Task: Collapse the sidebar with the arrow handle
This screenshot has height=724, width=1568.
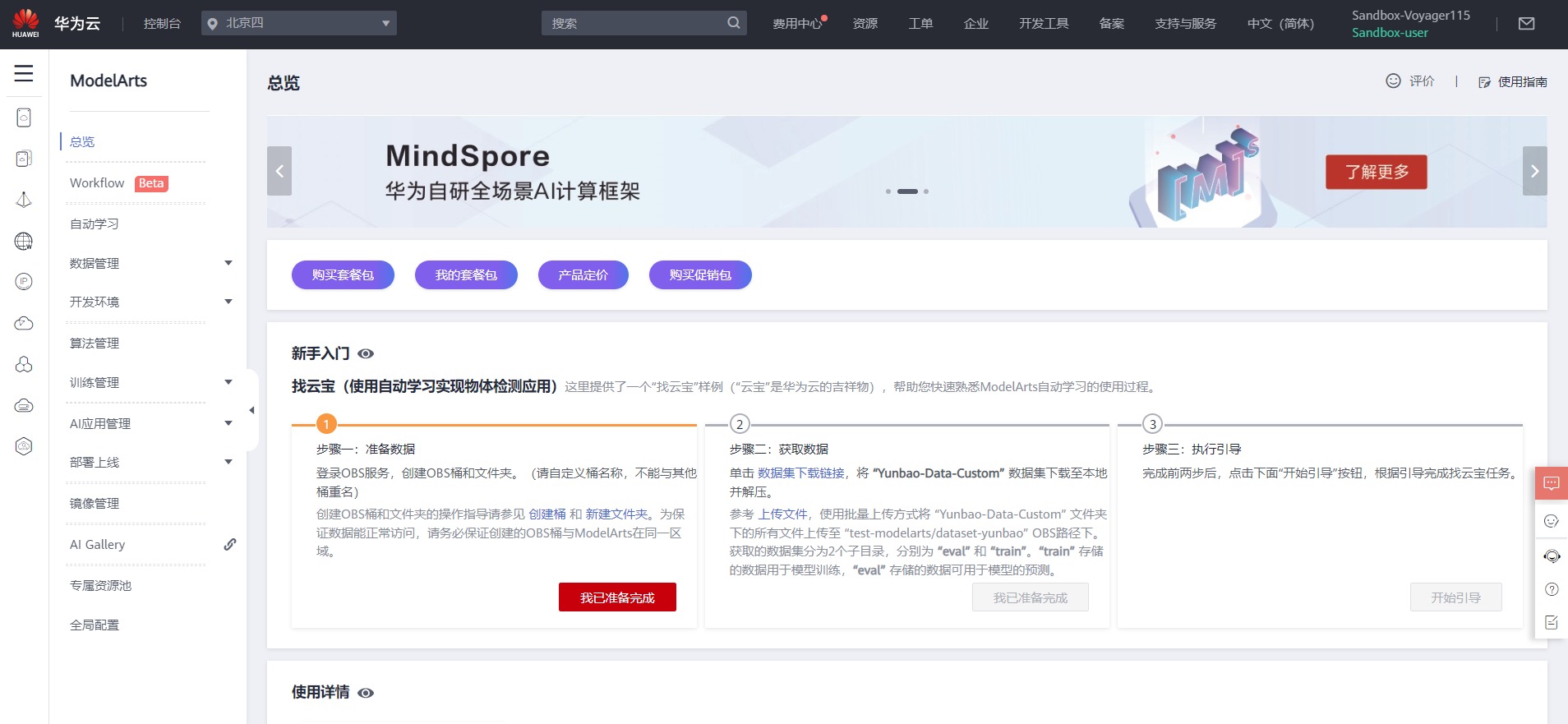Action: tap(251, 410)
